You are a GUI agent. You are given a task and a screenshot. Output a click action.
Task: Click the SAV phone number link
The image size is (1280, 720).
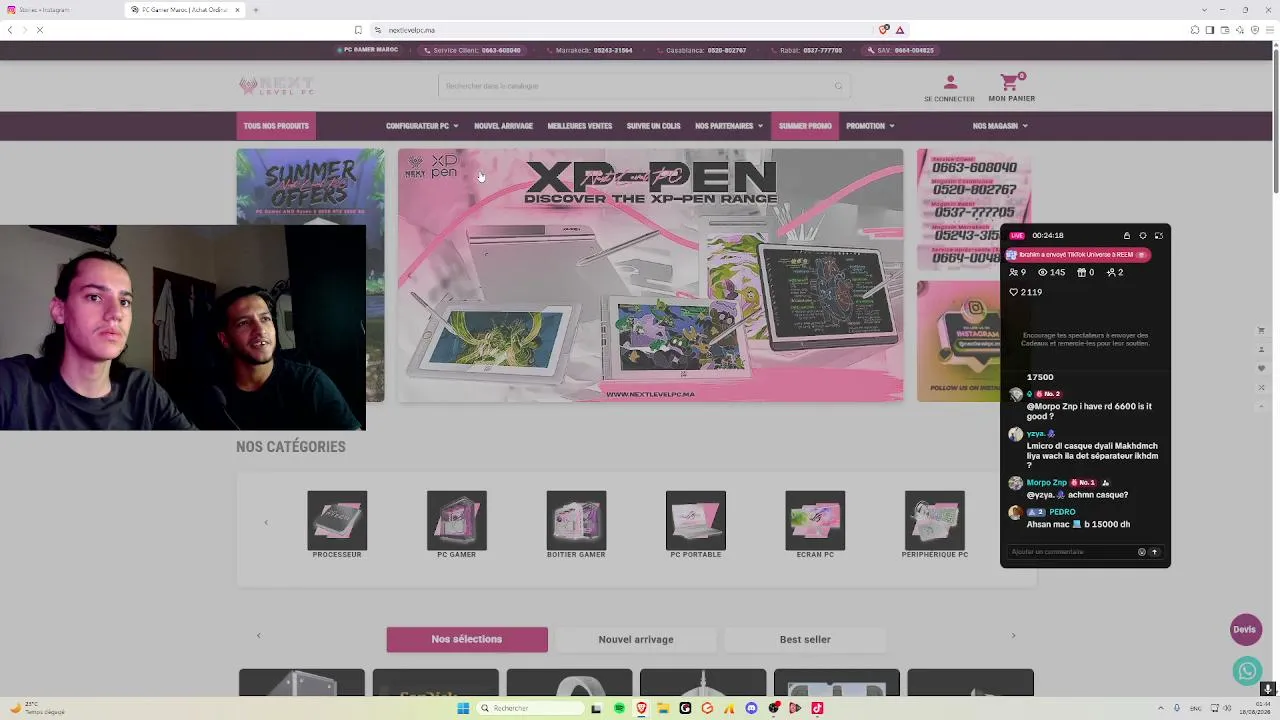tap(901, 50)
